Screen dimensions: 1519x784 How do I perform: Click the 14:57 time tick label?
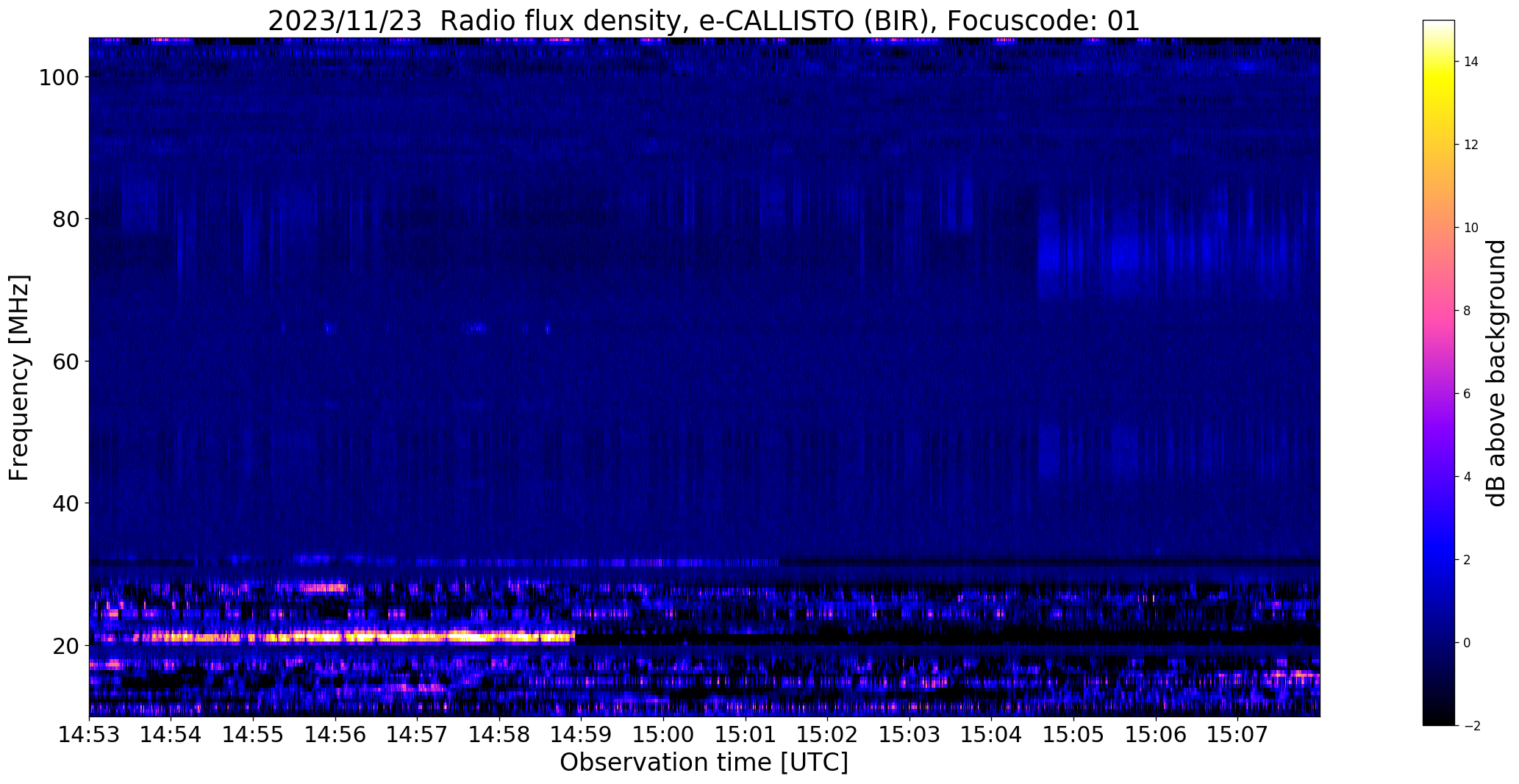[418, 736]
